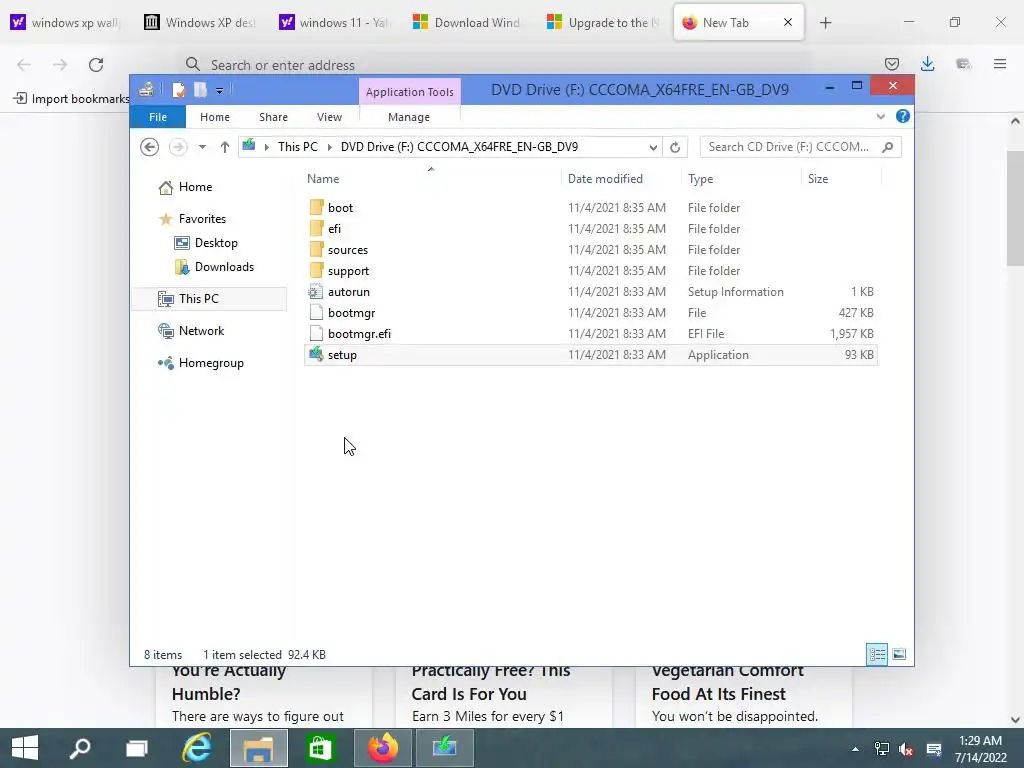Click the Explorer forward arrow
This screenshot has width=1024, height=768.
[x=178, y=147]
